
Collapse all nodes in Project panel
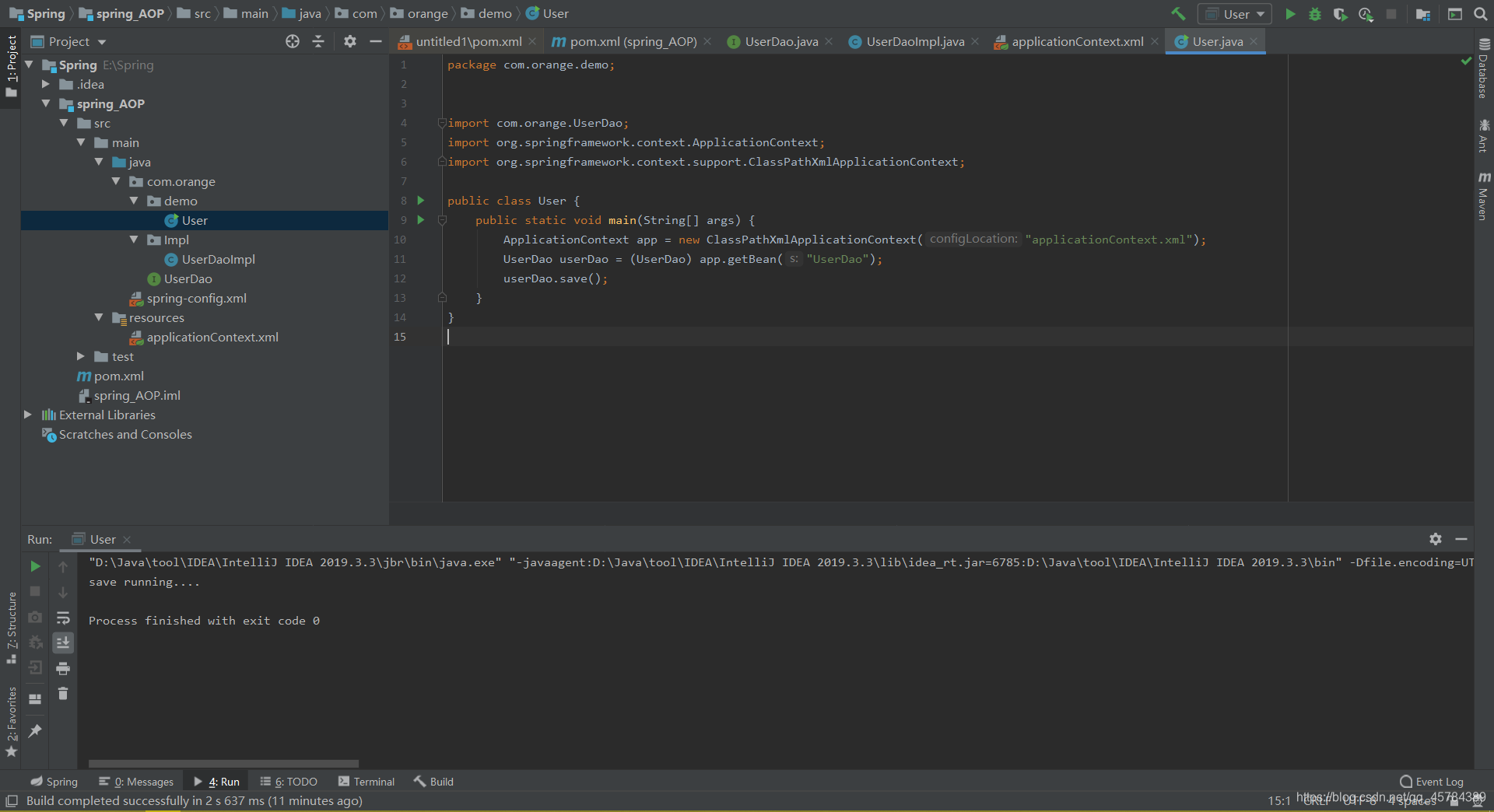coord(318,41)
